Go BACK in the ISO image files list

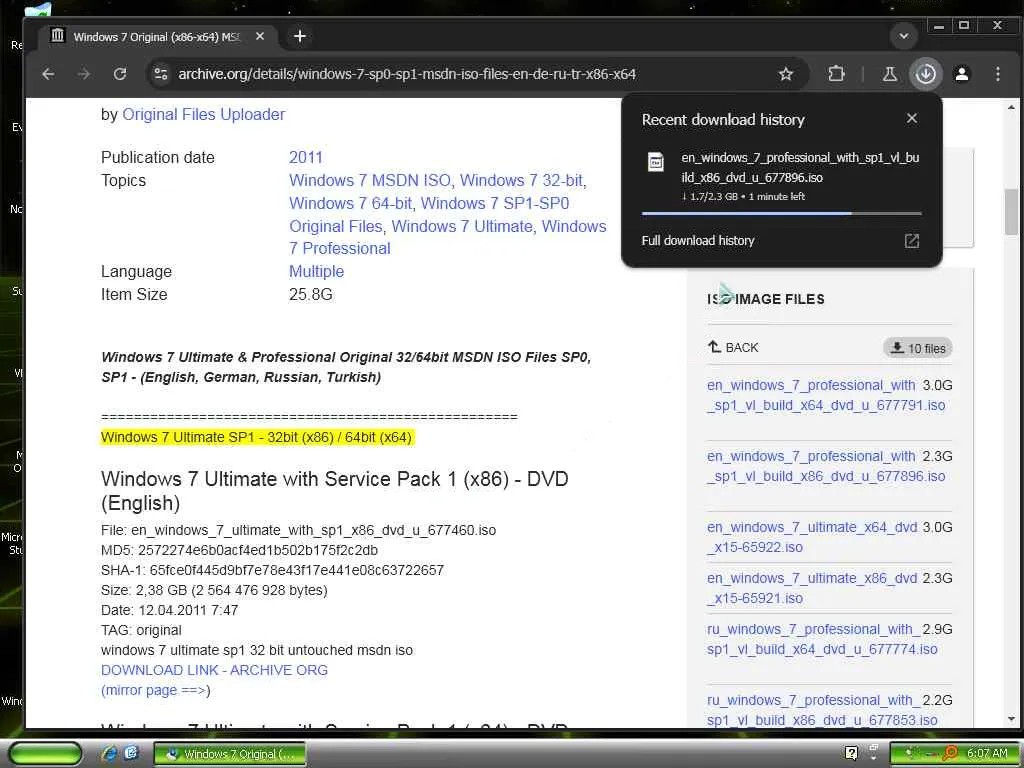[x=733, y=347]
